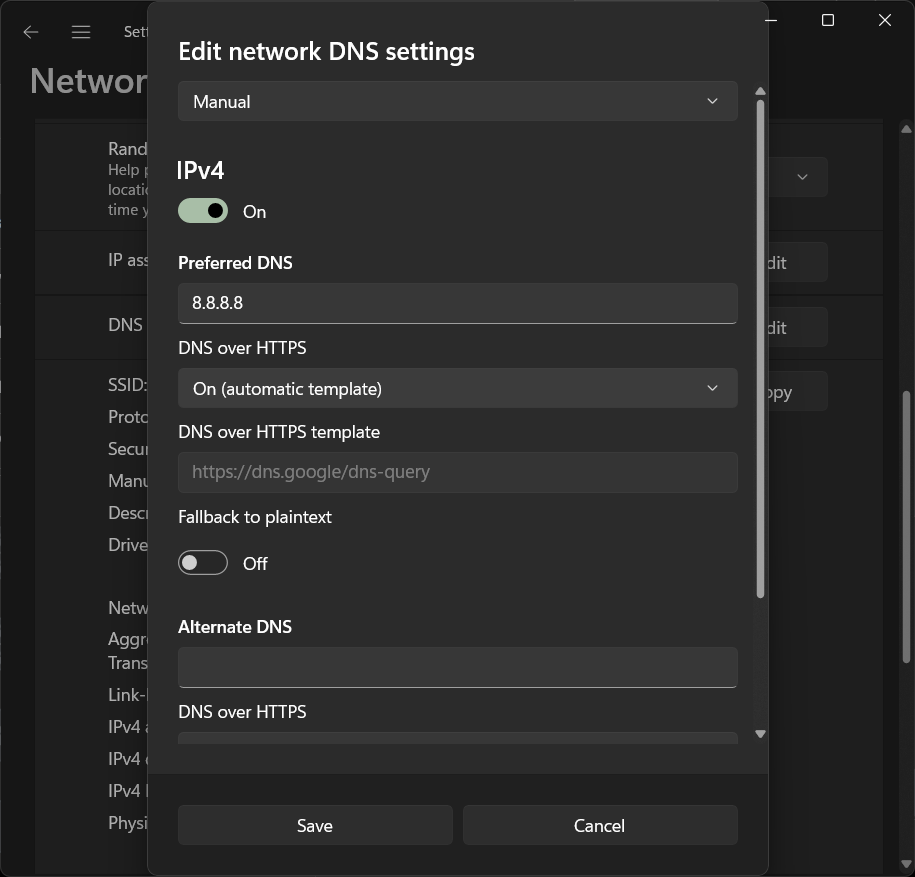The width and height of the screenshot is (915, 877).
Task: Click the DNS dialog's scroll down arrow
Action: (x=760, y=734)
